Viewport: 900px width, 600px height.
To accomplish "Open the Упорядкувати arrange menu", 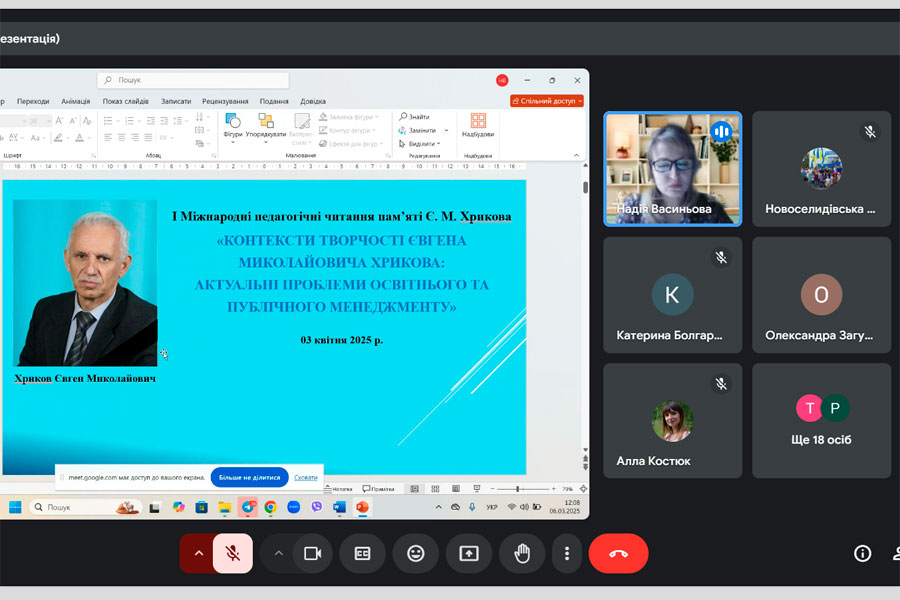I will tap(266, 127).
